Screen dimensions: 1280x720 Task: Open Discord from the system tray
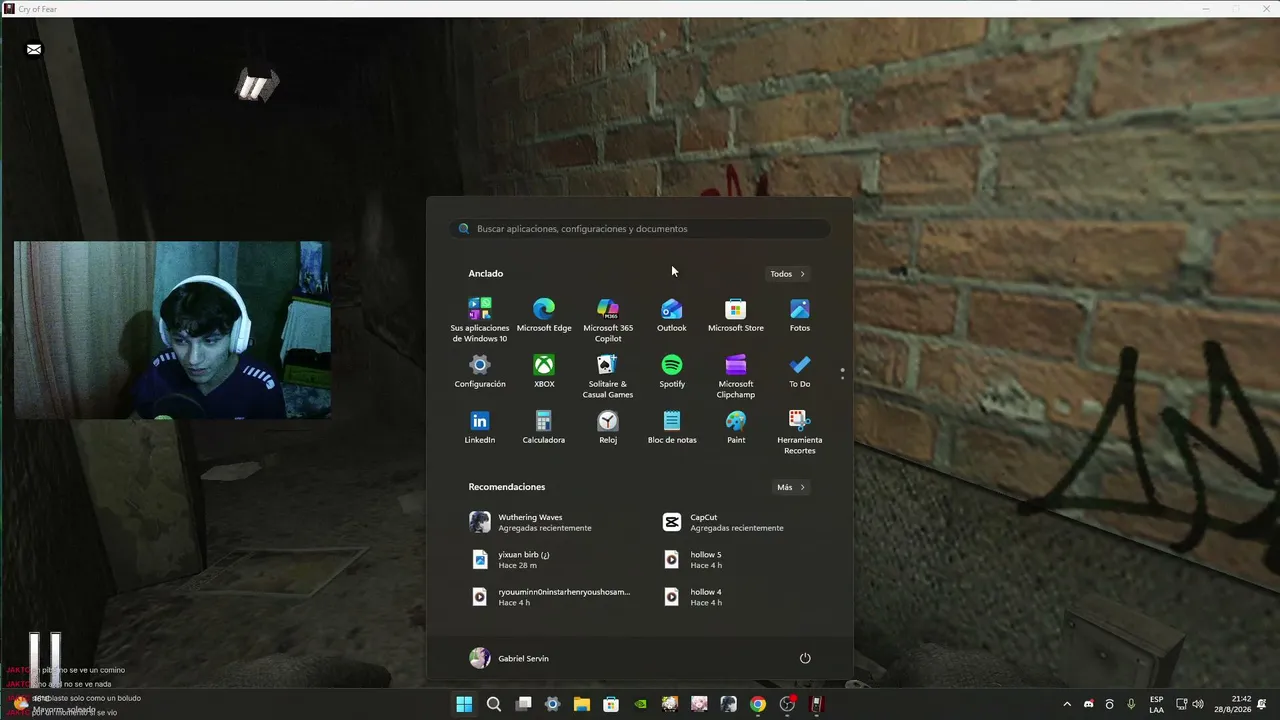(1088, 704)
